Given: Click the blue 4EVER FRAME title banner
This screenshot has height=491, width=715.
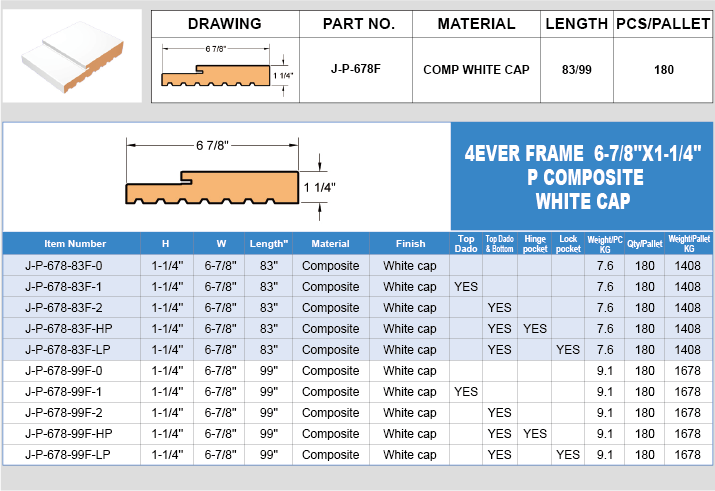Looking at the screenshot, I should [x=582, y=176].
